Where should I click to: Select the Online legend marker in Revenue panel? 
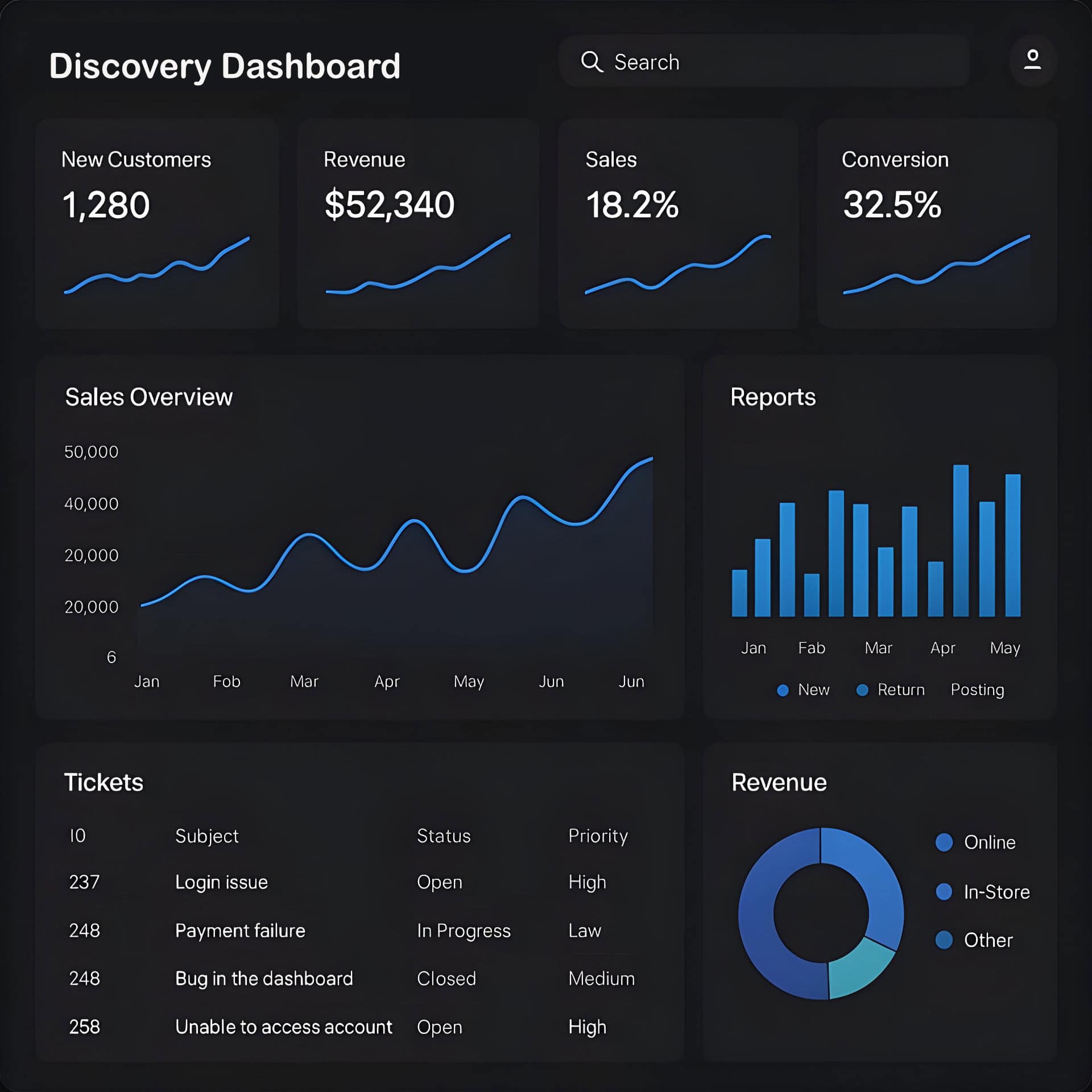click(944, 843)
